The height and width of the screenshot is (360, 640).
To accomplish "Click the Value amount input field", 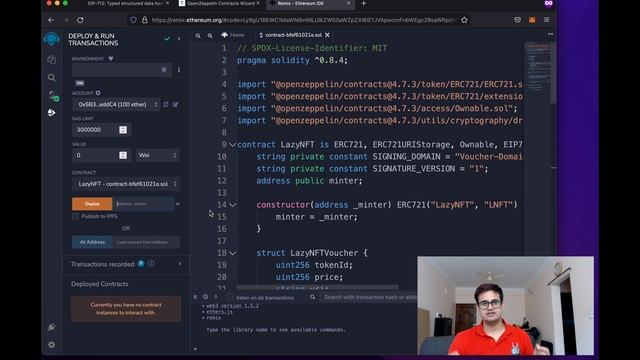I will (96, 155).
